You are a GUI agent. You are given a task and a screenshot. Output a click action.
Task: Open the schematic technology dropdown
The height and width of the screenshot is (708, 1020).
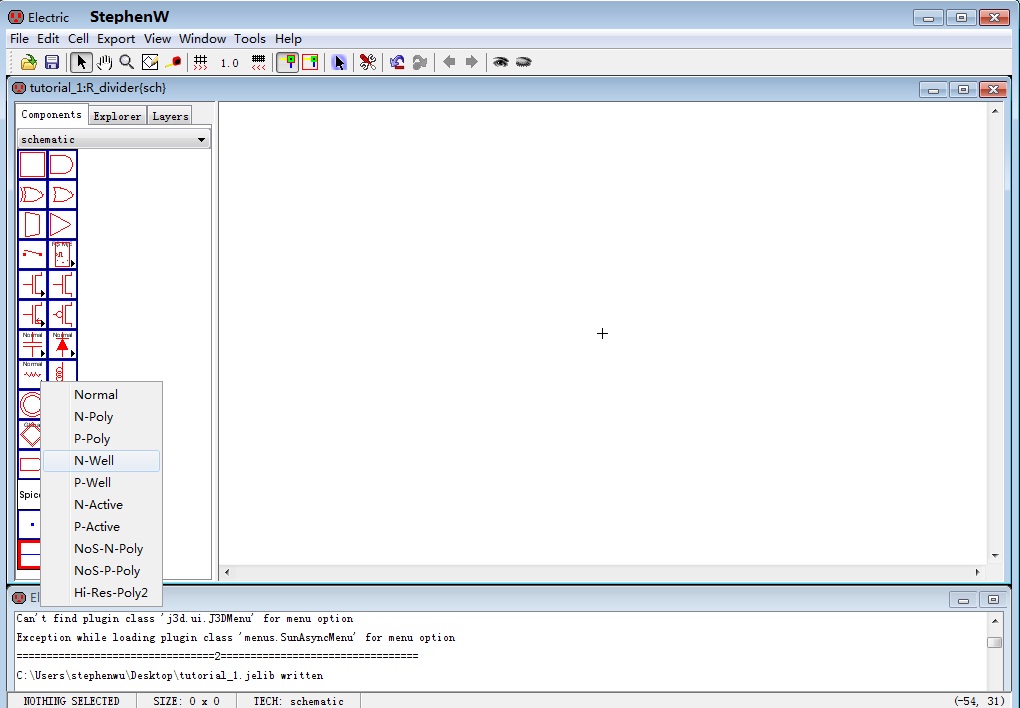click(x=113, y=140)
